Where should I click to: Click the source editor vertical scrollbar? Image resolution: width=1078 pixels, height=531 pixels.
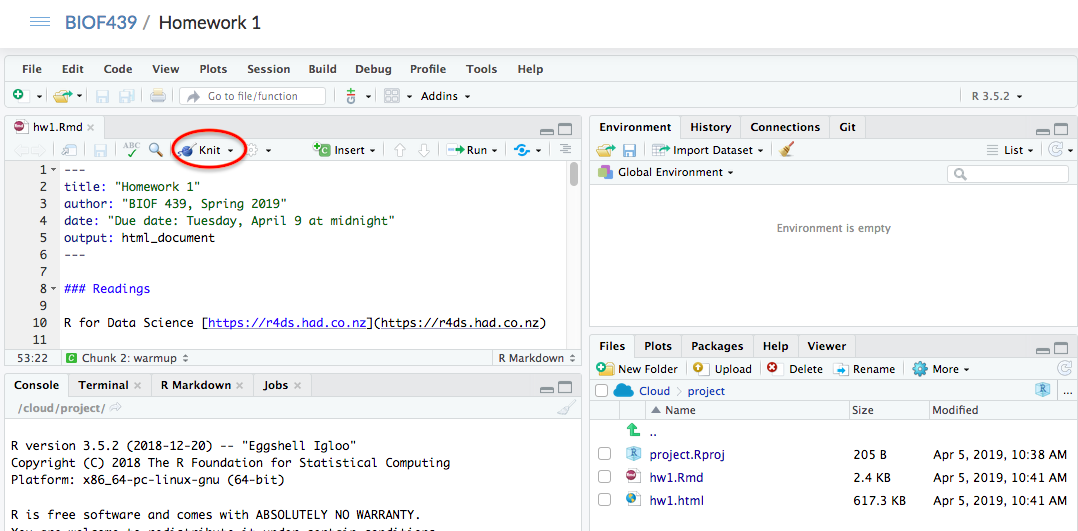(x=573, y=174)
